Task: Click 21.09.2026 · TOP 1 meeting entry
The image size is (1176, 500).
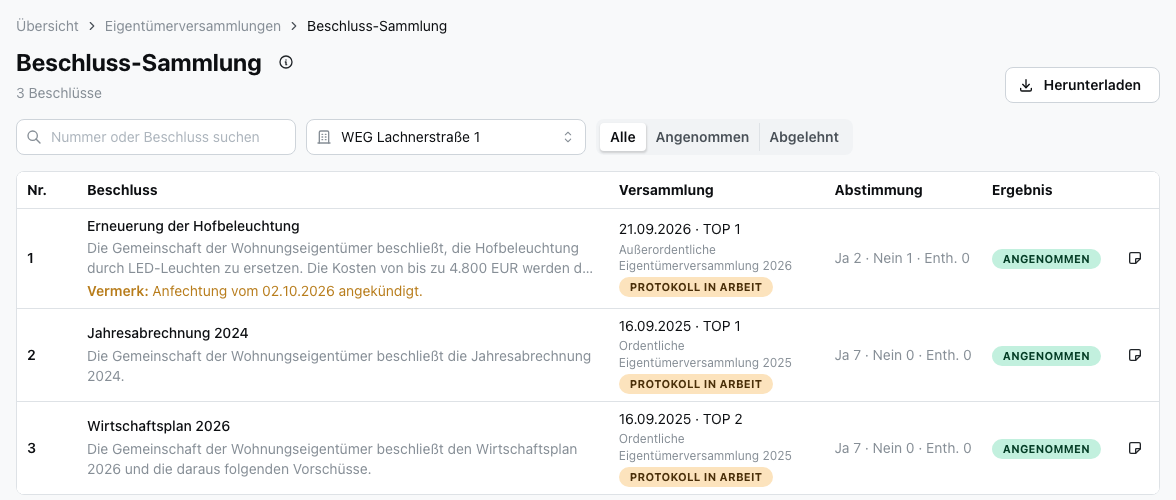Action: click(x=680, y=229)
